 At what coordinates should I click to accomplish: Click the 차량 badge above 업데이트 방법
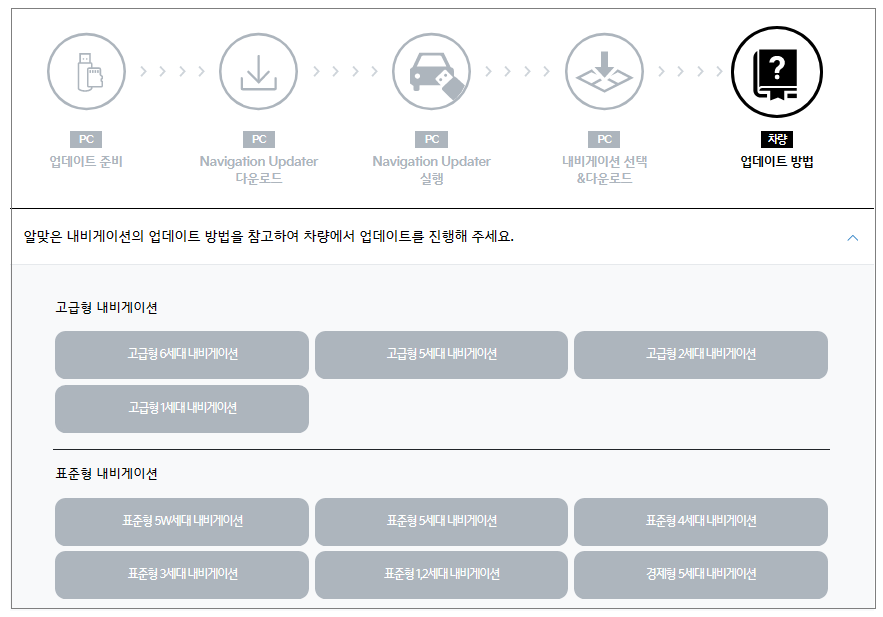pyautogui.click(x=777, y=139)
